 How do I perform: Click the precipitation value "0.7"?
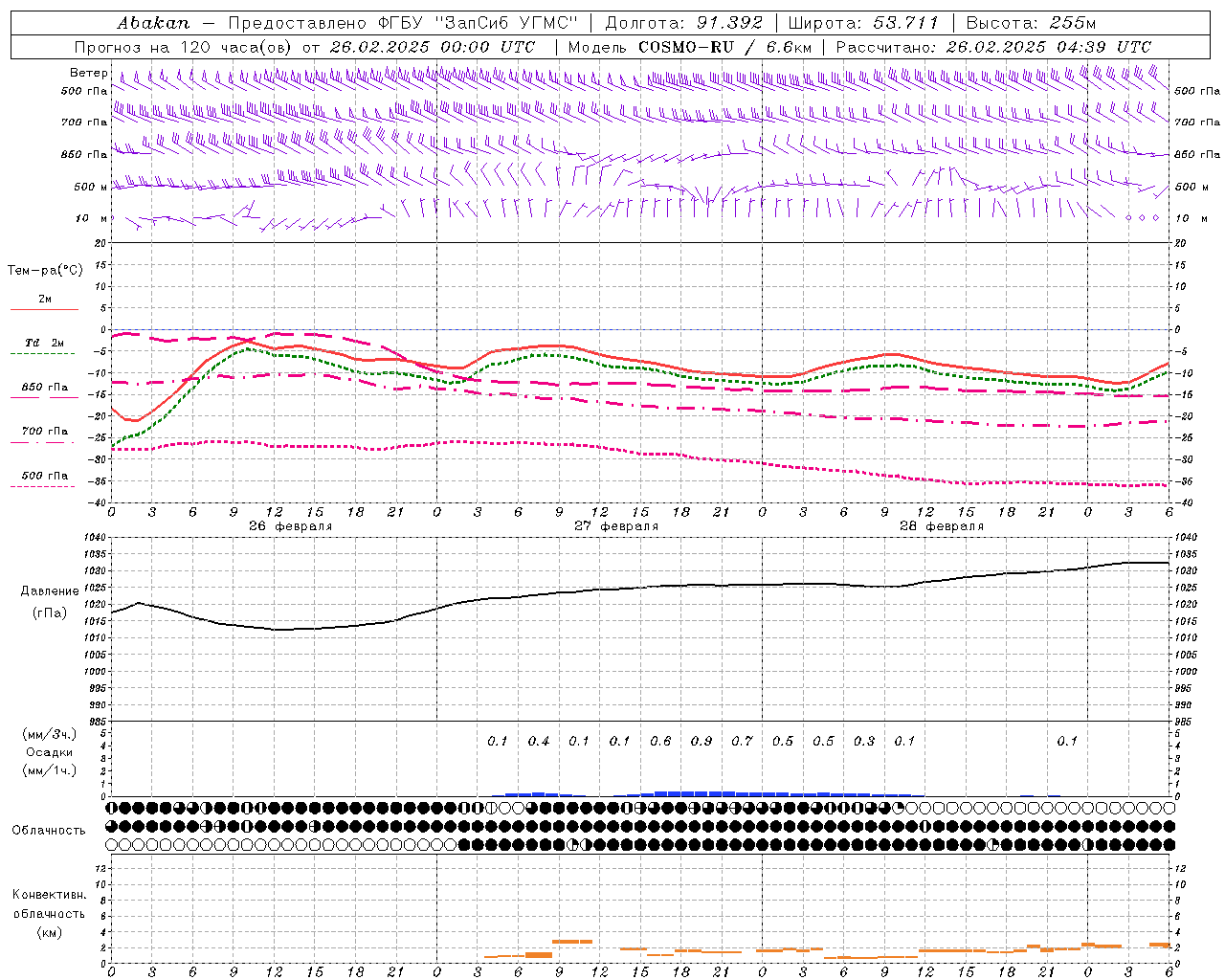(742, 741)
